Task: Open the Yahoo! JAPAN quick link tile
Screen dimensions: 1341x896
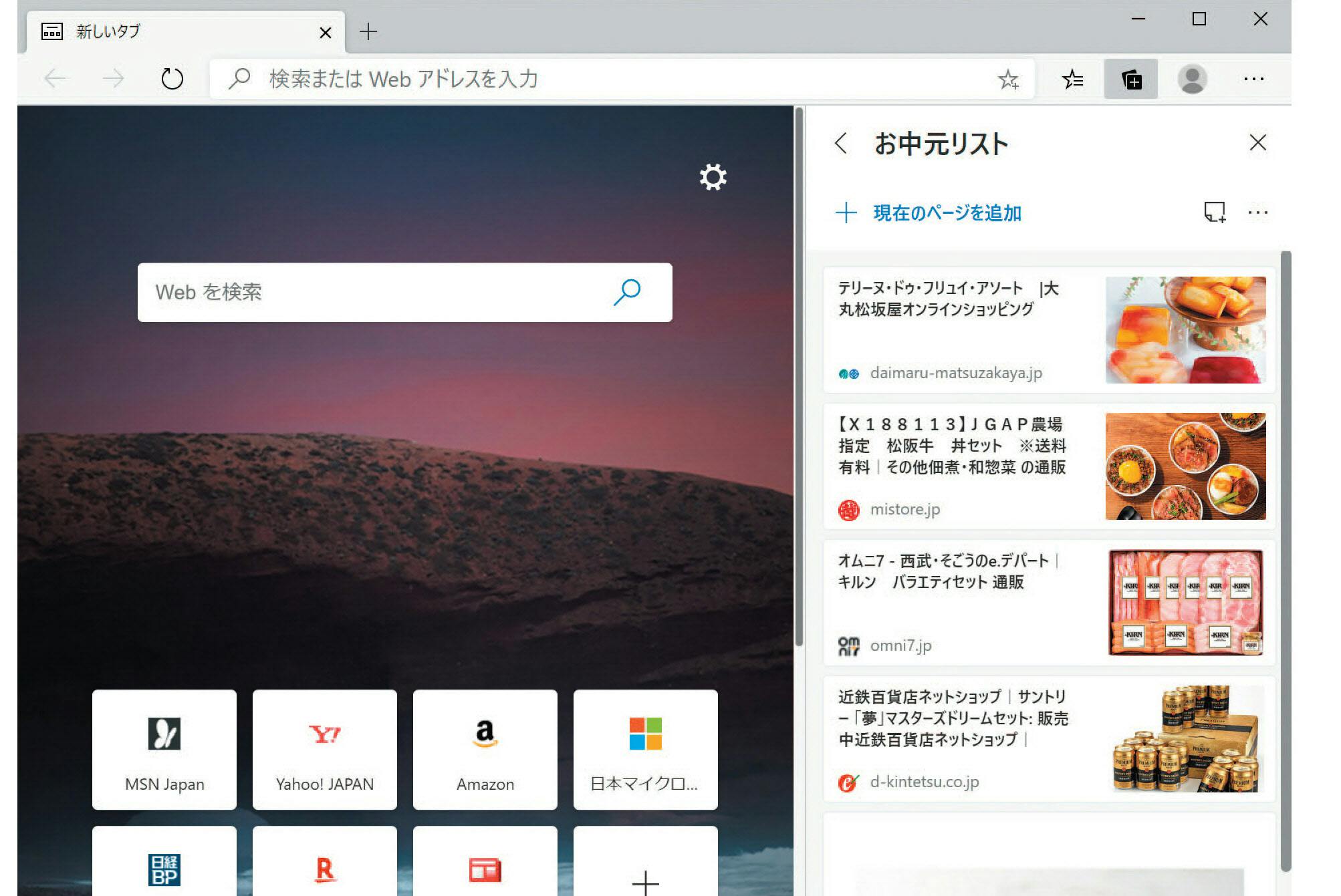Action: click(x=324, y=750)
